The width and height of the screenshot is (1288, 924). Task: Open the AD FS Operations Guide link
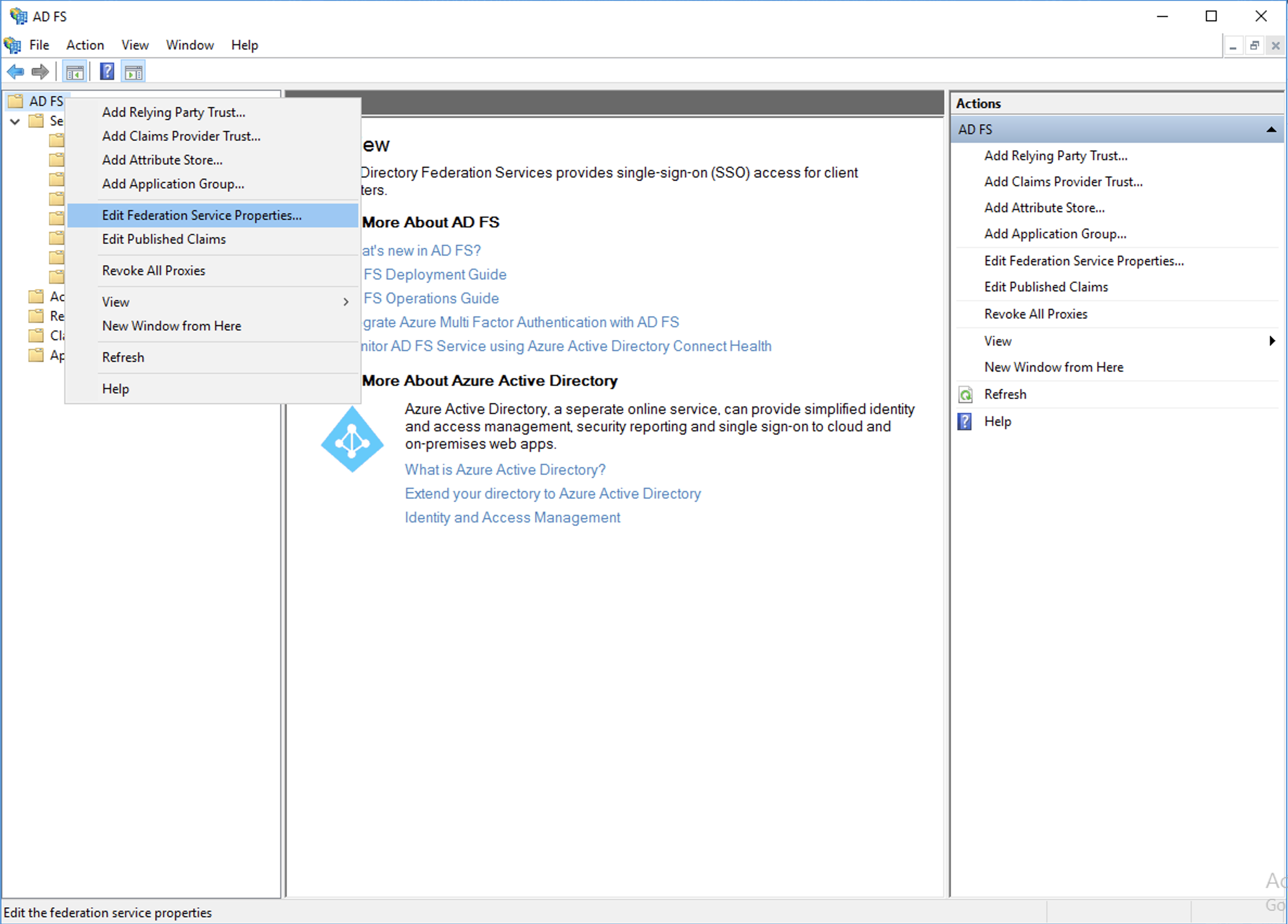(430, 298)
